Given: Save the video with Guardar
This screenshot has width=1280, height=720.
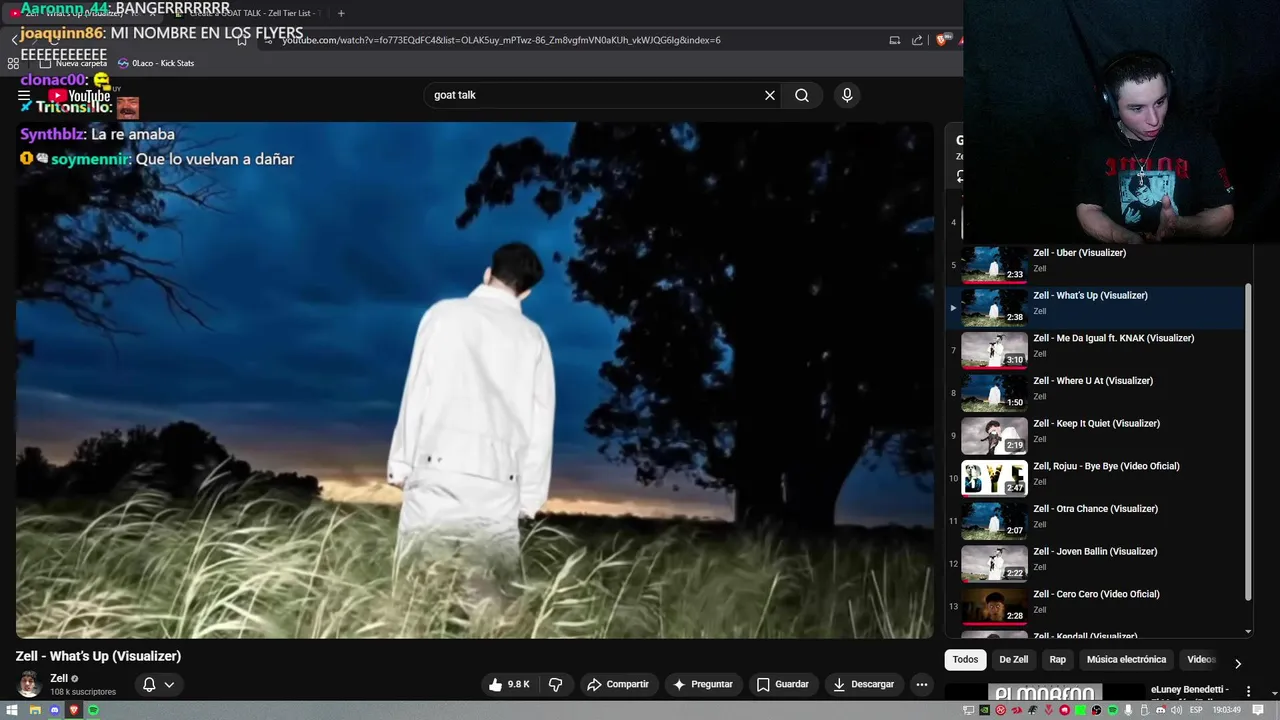Looking at the screenshot, I should pyautogui.click(x=782, y=684).
